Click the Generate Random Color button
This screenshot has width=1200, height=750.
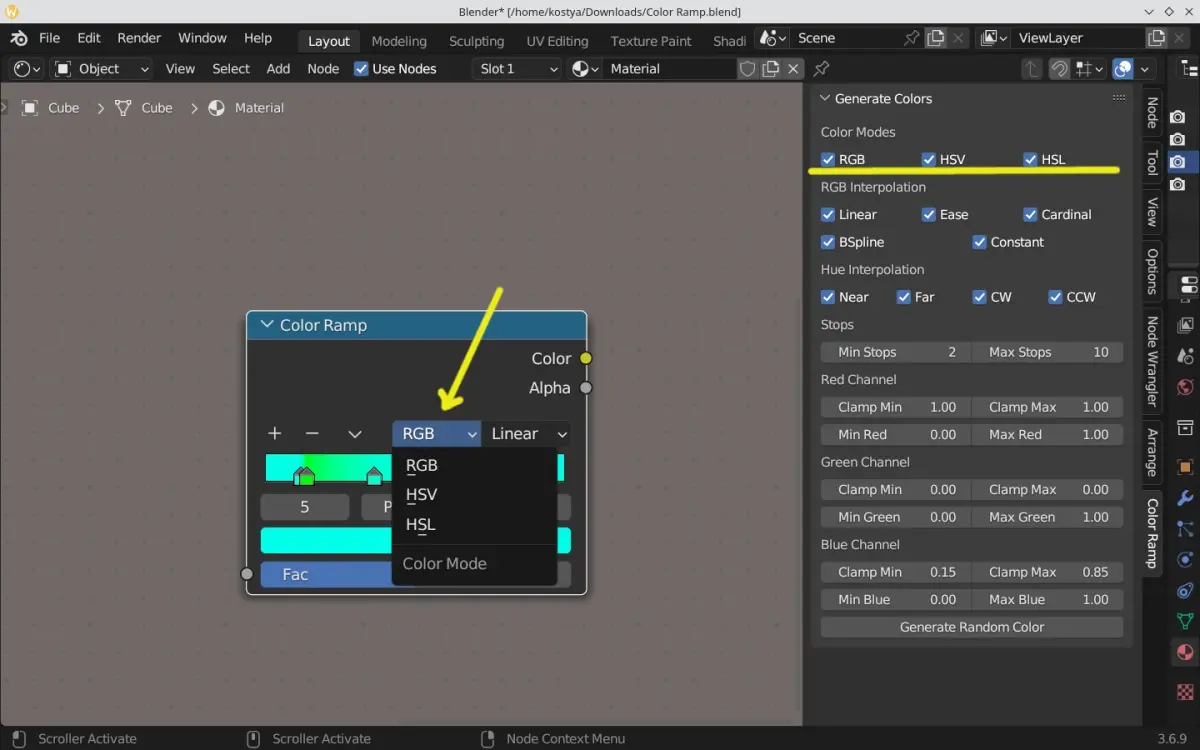pyautogui.click(x=972, y=627)
